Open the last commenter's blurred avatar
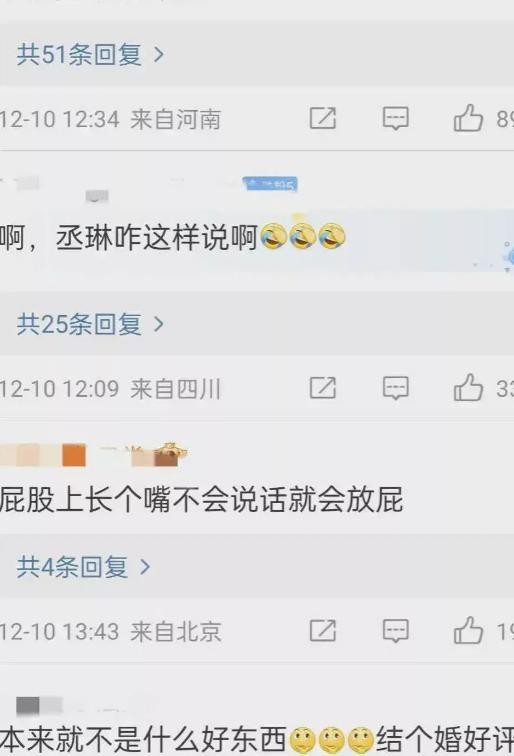 (x=39, y=706)
